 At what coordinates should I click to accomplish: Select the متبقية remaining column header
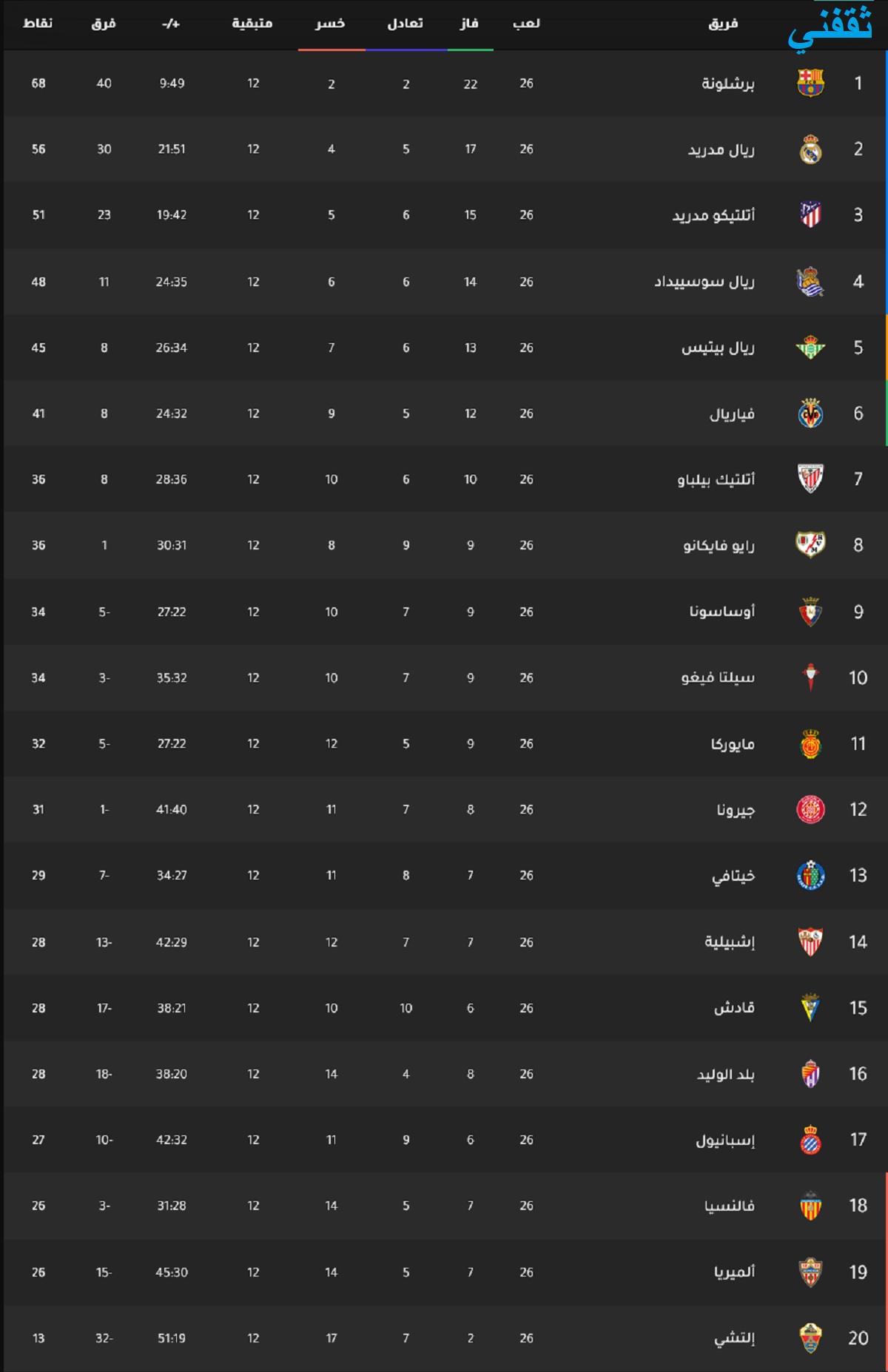[x=252, y=24]
